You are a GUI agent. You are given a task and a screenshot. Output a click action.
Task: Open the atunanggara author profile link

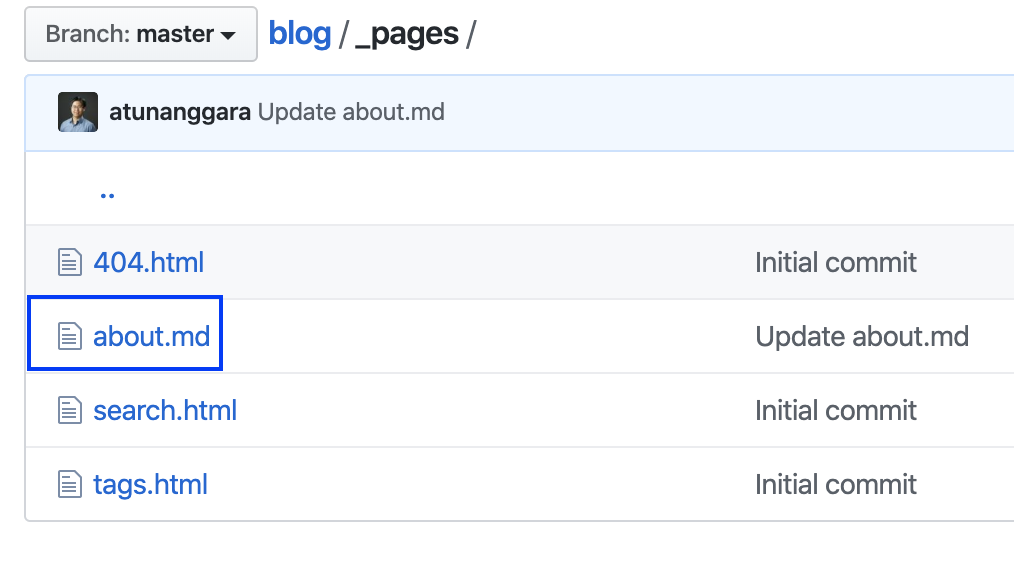(x=180, y=112)
